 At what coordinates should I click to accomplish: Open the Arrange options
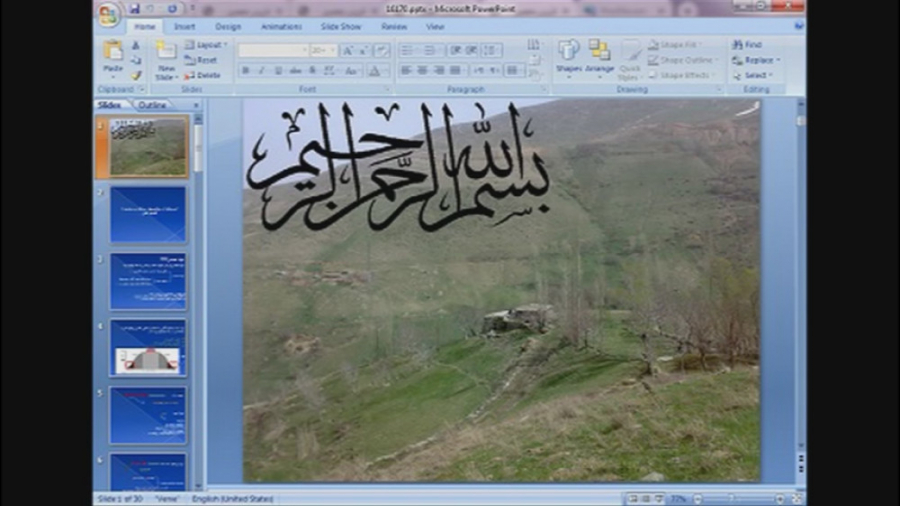599,56
